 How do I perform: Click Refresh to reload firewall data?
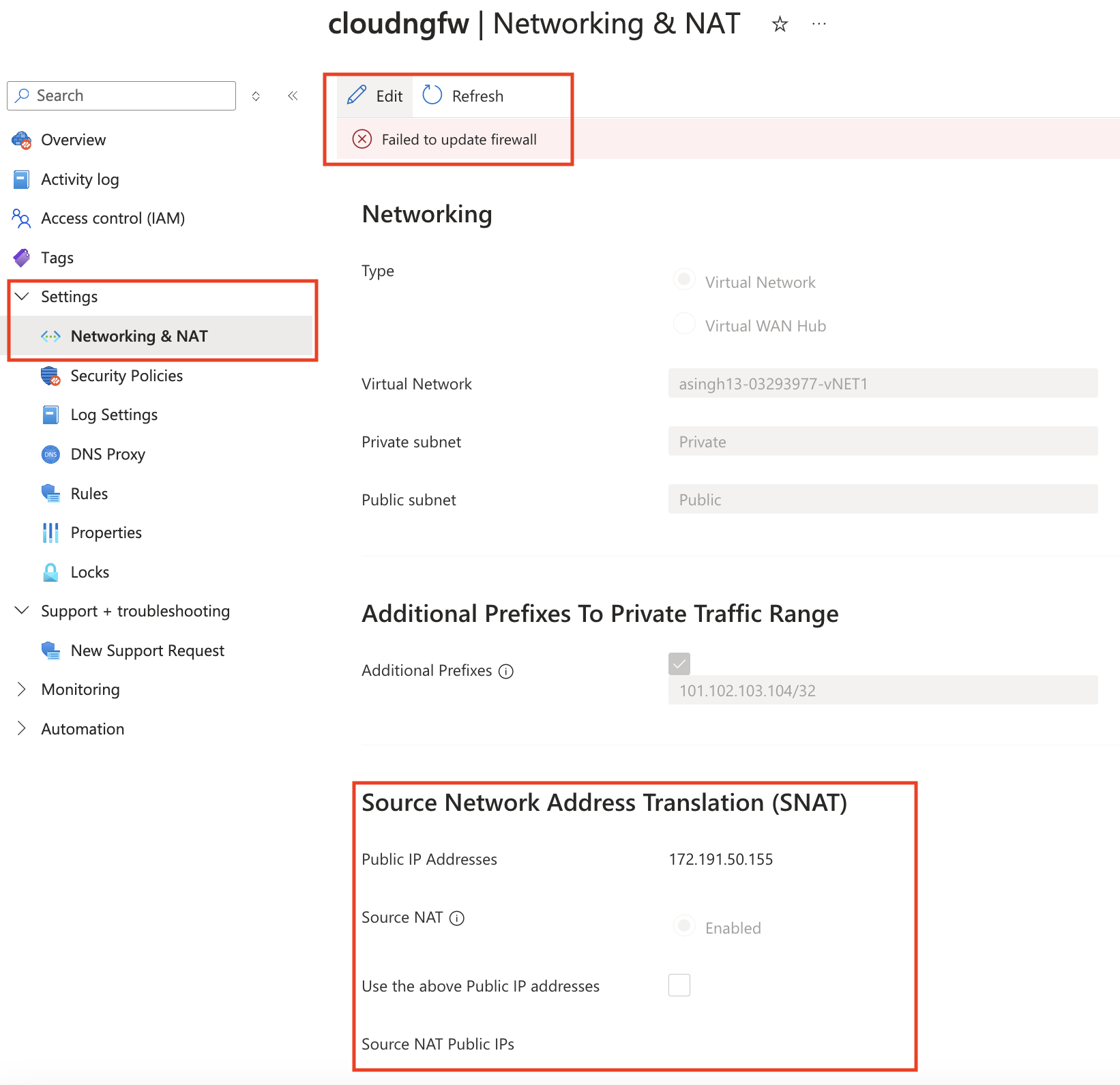[x=462, y=95]
